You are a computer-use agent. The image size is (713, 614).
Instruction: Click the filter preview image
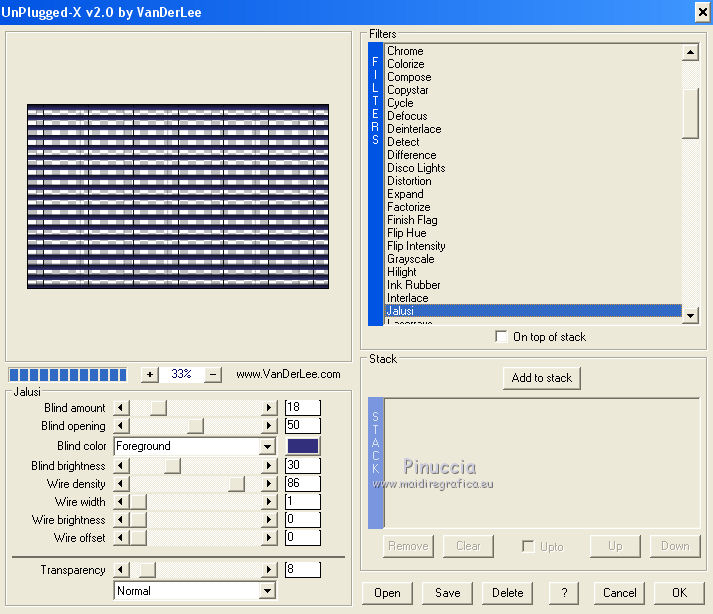178,196
